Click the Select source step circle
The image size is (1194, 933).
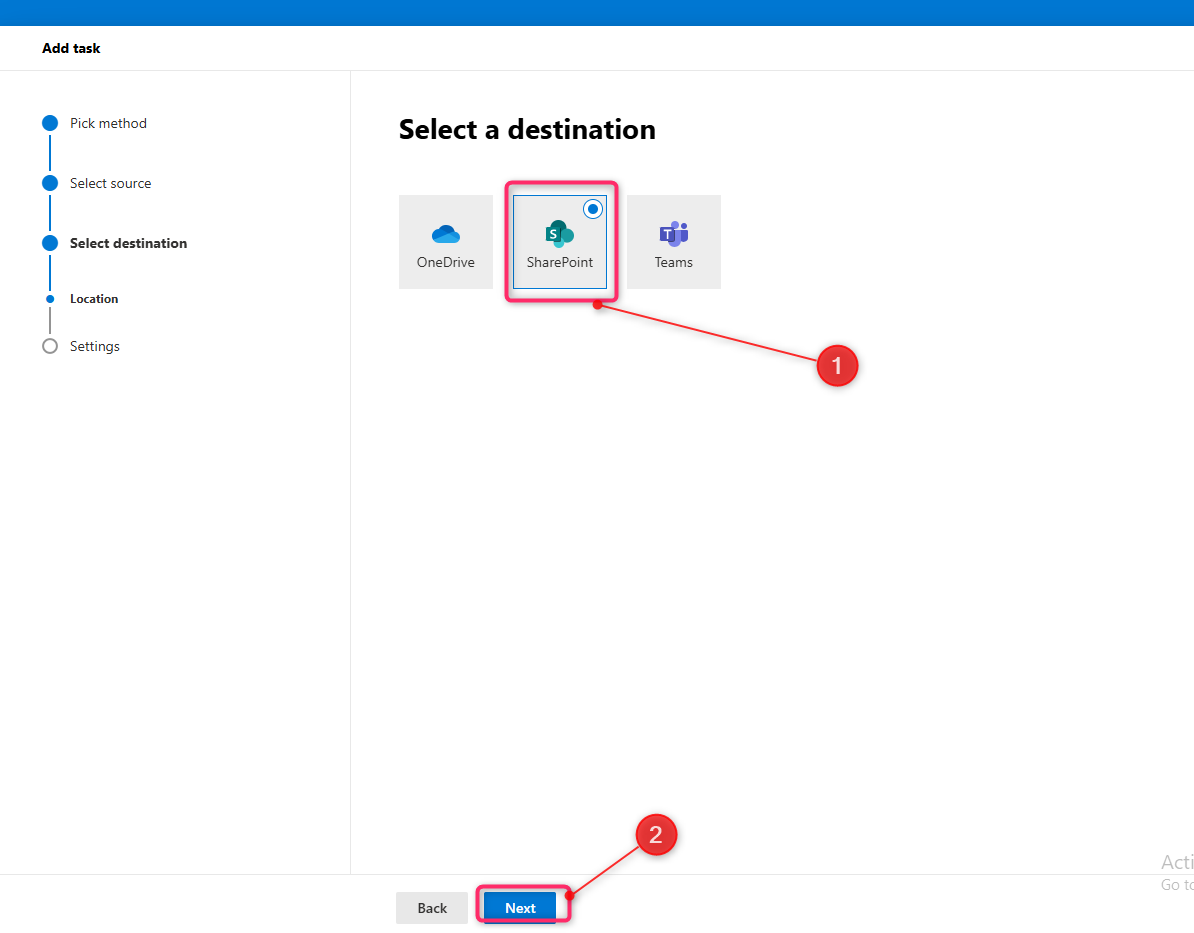coord(50,183)
